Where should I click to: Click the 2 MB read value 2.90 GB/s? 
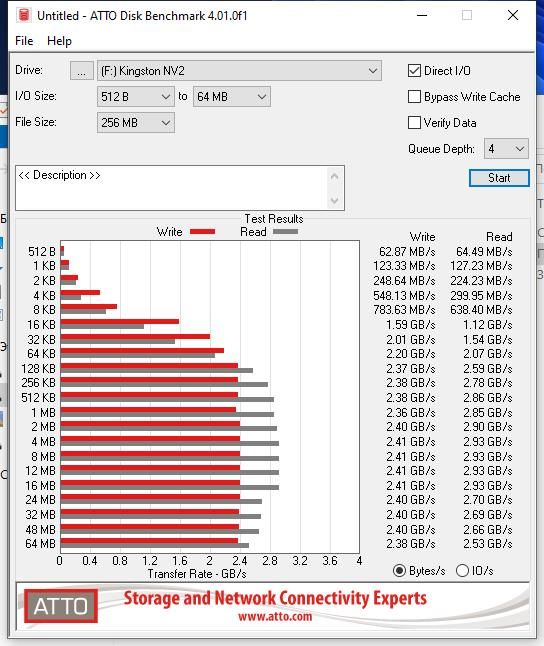(x=488, y=427)
